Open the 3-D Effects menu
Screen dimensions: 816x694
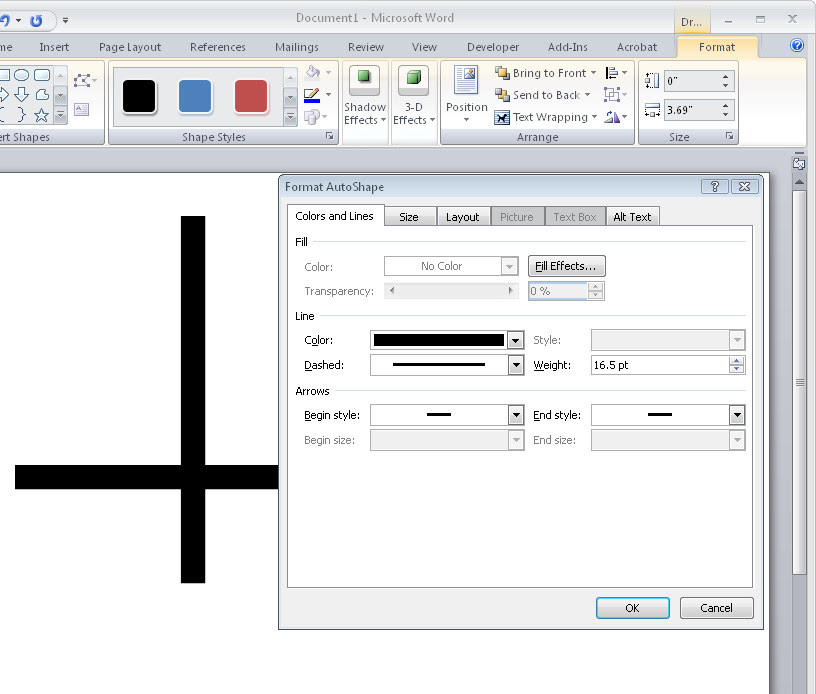click(414, 97)
